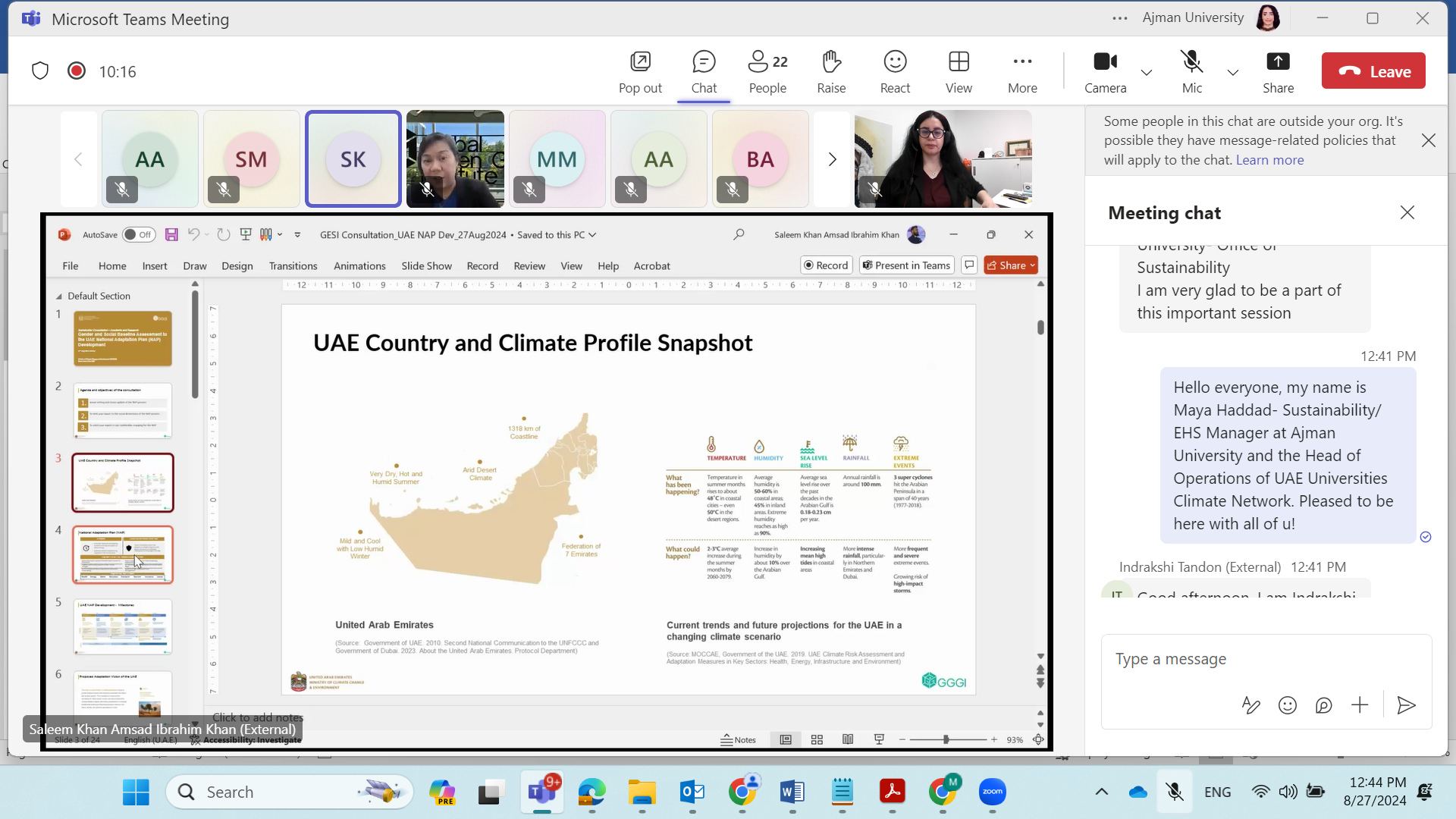The image size is (1456, 819).
Task: Click the send message arrow icon
Action: tap(1406, 705)
